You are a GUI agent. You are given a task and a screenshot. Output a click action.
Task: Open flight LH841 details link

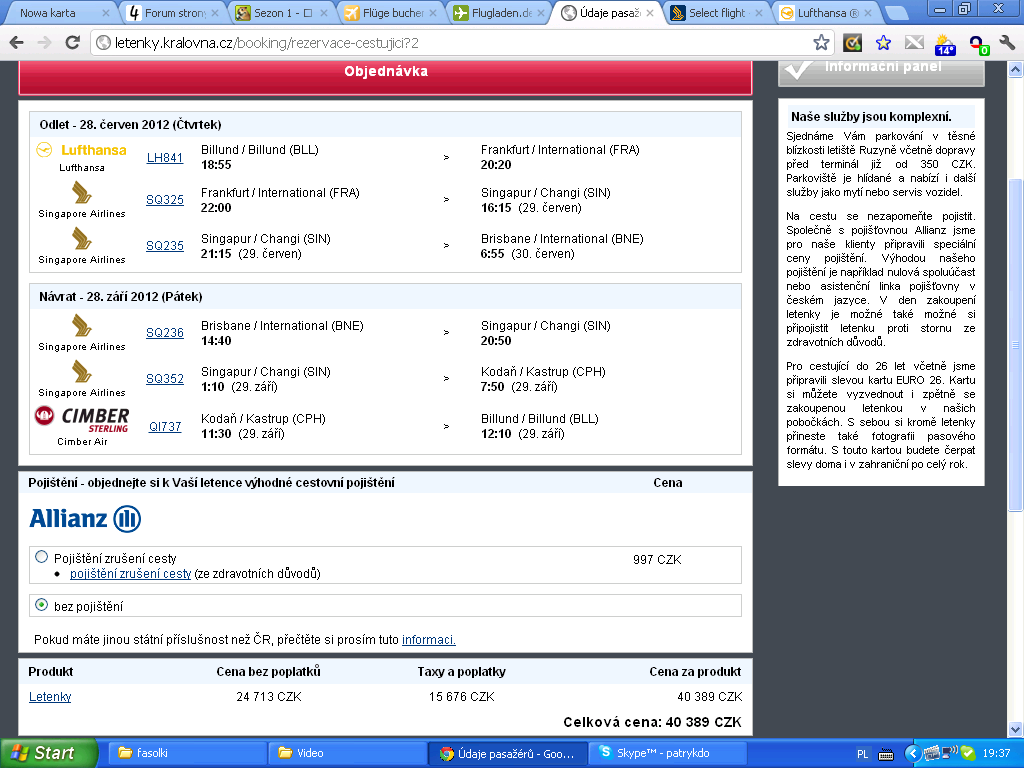tap(165, 157)
